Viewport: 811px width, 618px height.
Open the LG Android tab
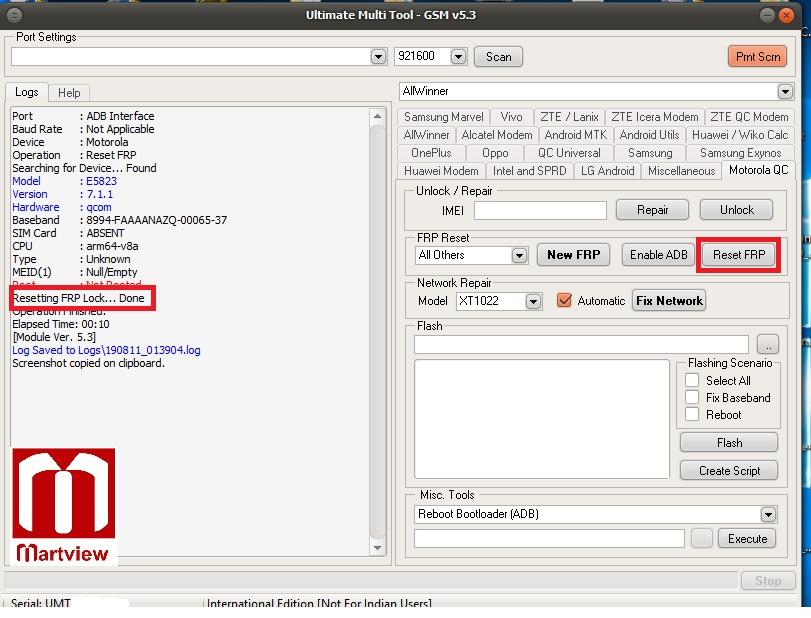coord(607,171)
